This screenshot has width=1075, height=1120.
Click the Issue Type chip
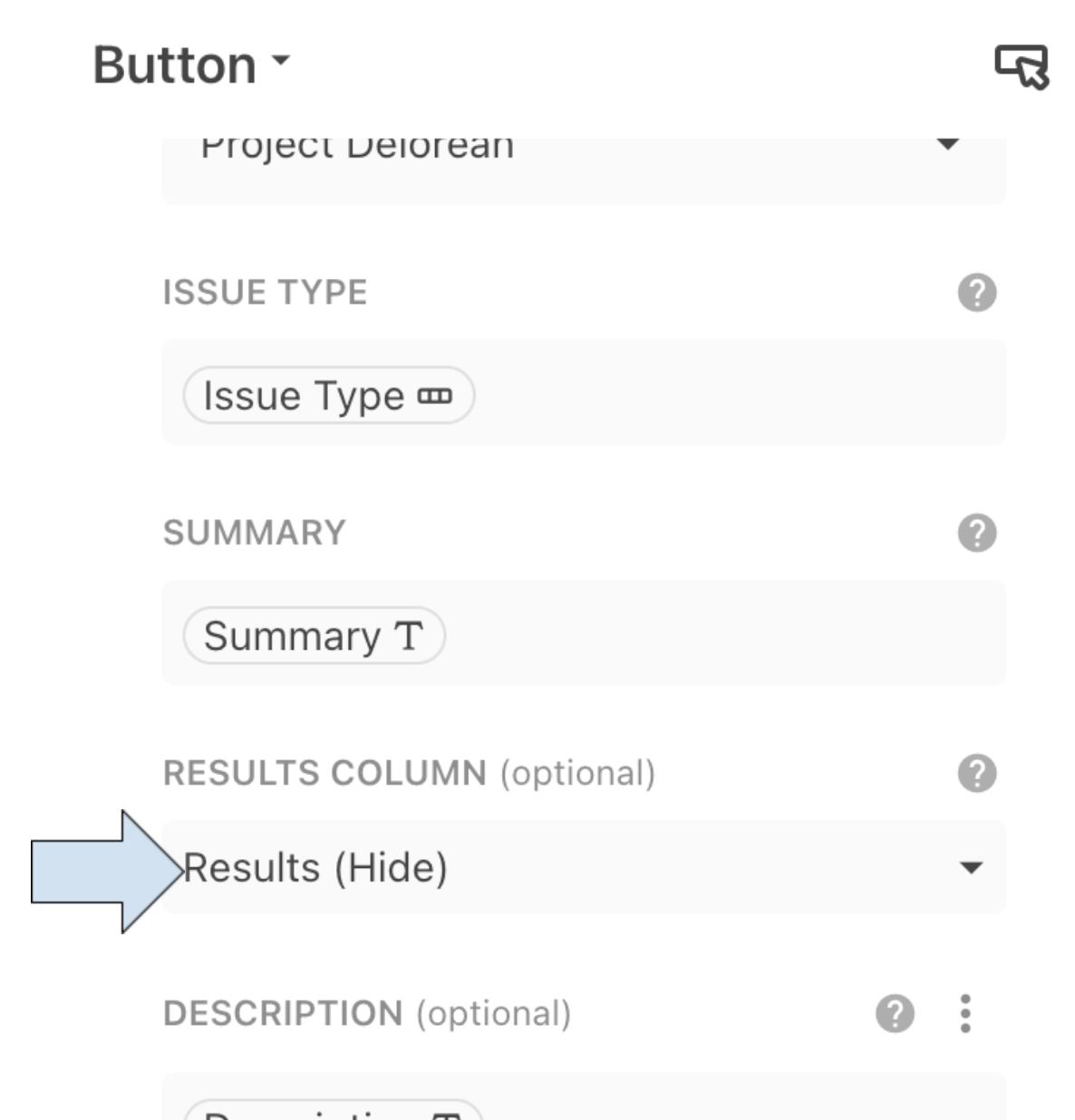[328, 395]
